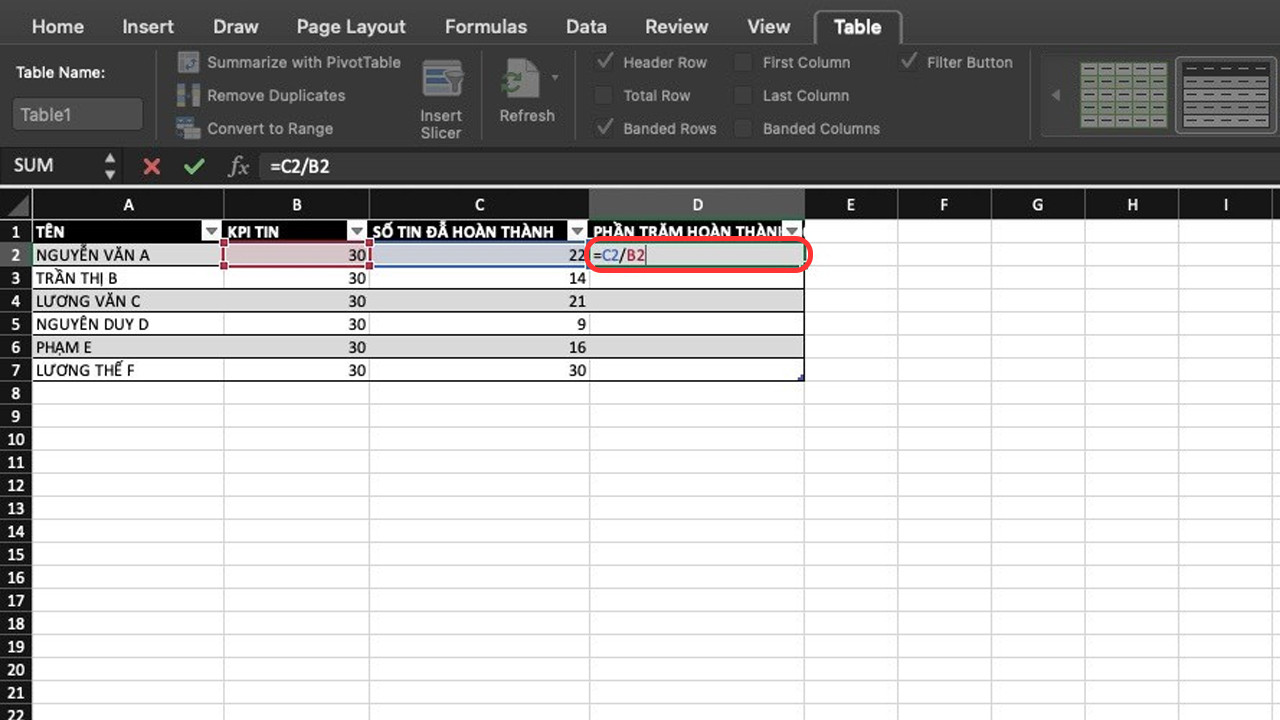Click cell NGUYÊN DUY D
This screenshot has width=1280, height=720.
[128, 323]
